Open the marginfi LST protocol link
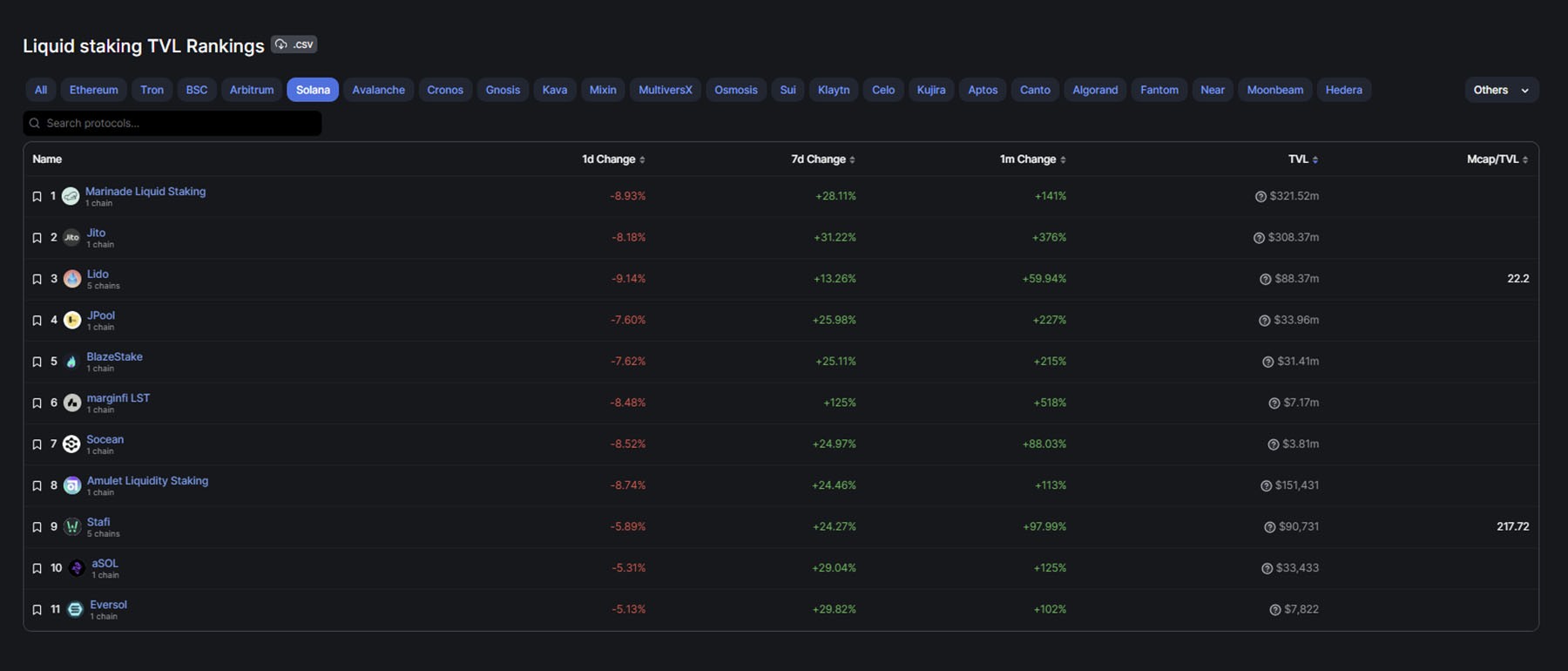 pos(118,397)
